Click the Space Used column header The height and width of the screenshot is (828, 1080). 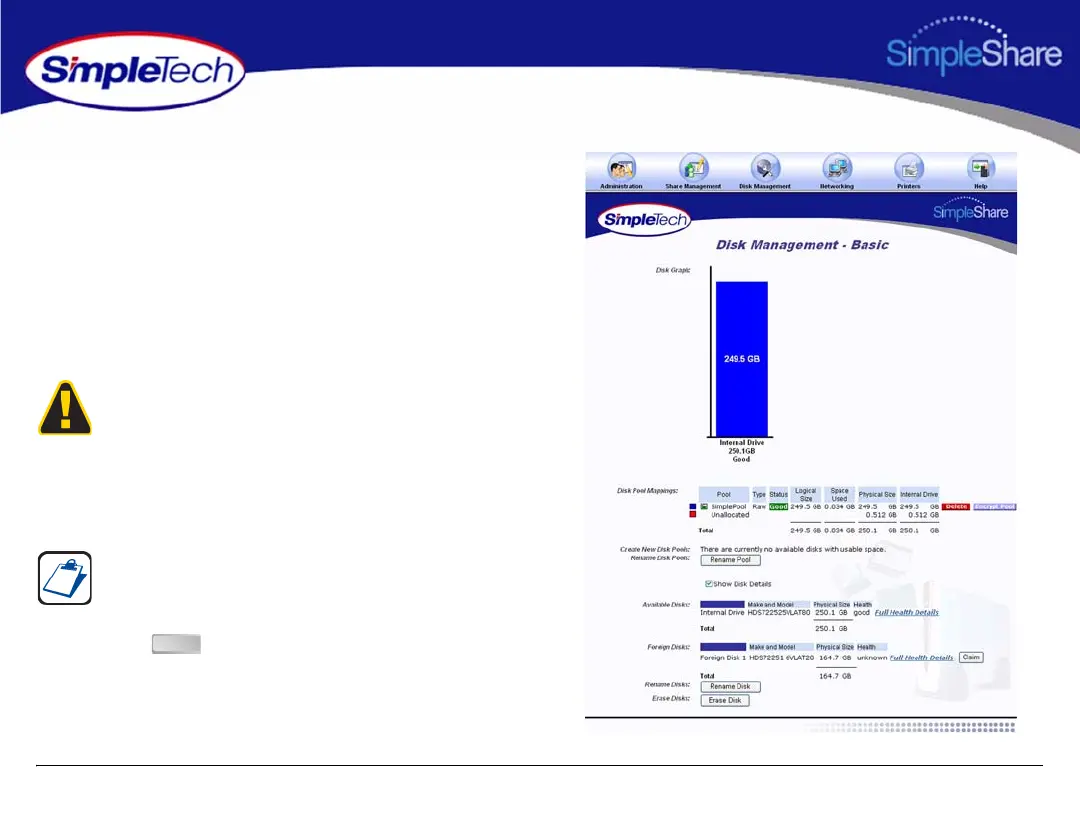[840, 495]
